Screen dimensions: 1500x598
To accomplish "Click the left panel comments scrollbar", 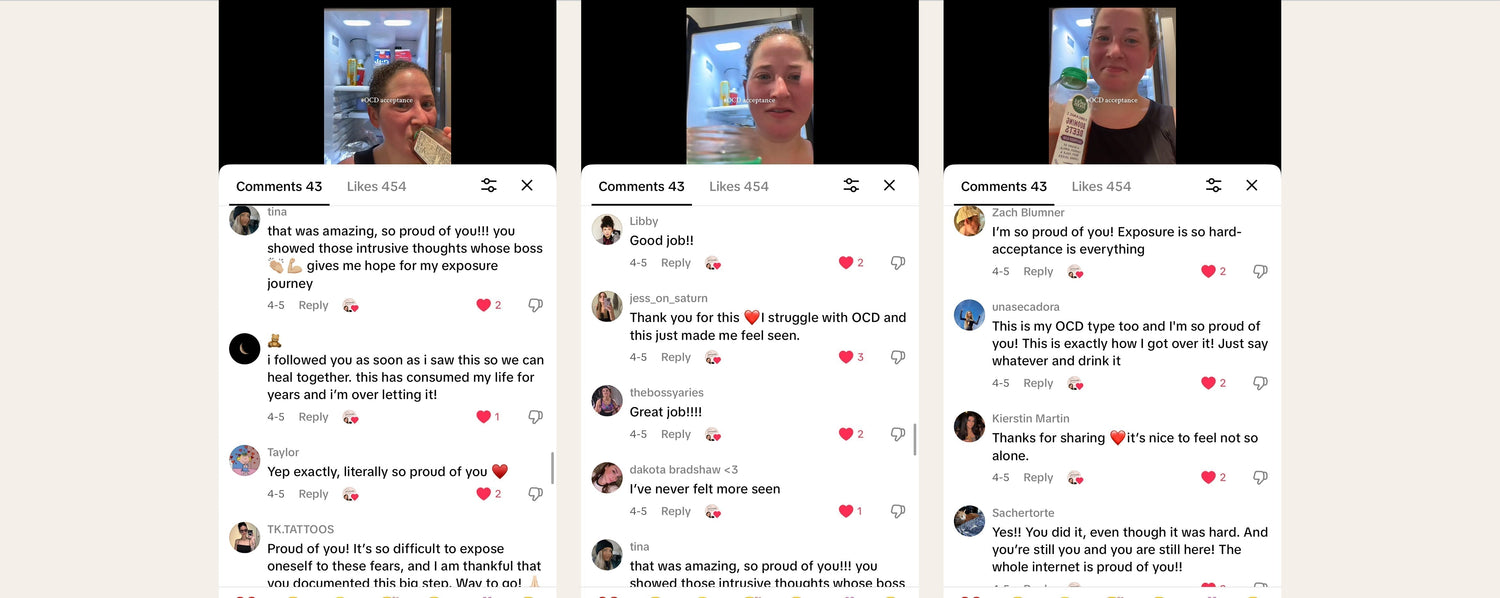I will (x=552, y=468).
